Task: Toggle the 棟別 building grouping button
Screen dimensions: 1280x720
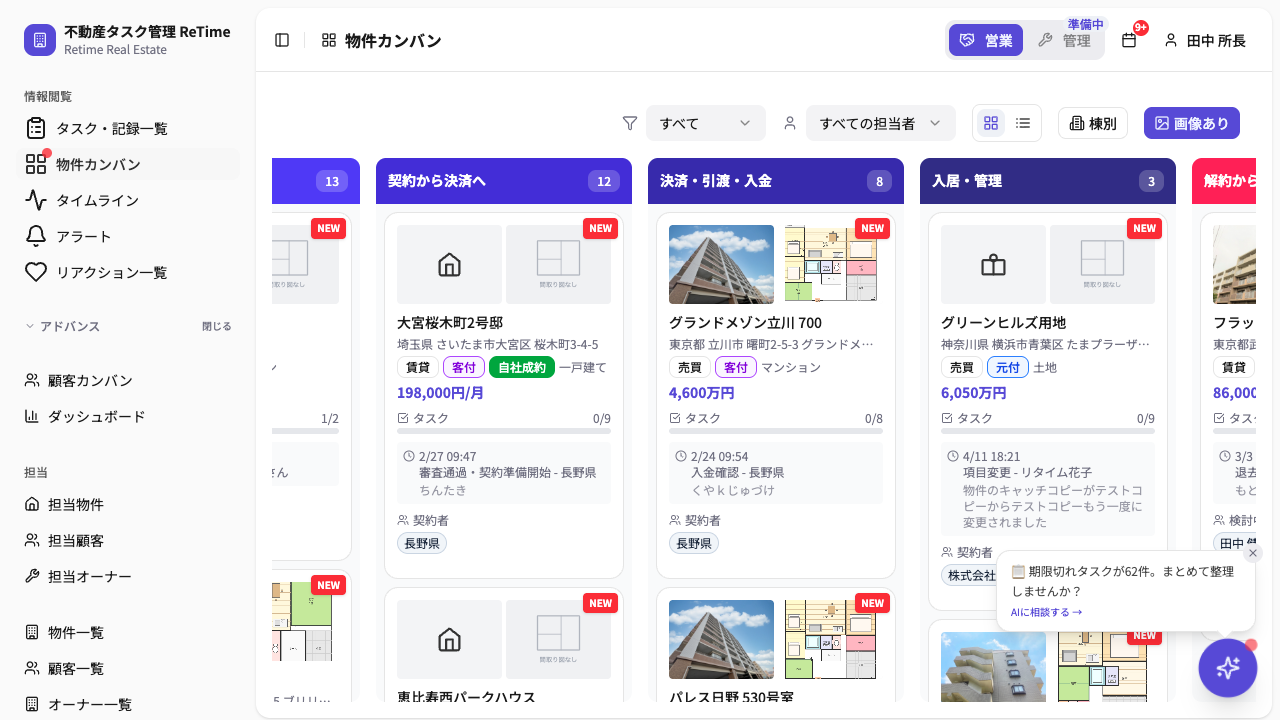Action: point(1093,123)
